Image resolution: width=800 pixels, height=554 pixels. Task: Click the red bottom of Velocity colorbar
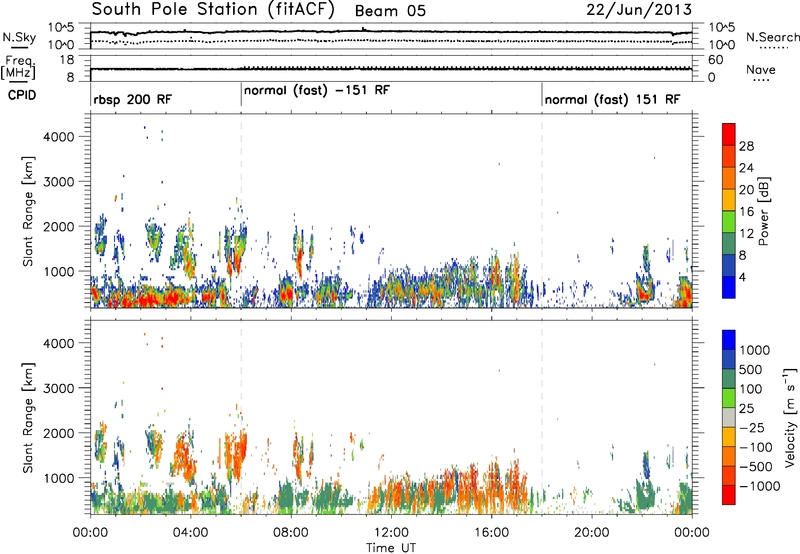pyautogui.click(x=729, y=495)
